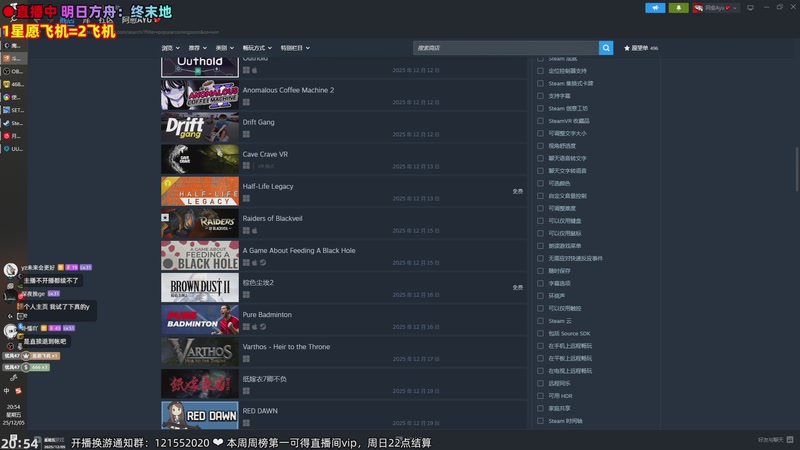Image resolution: width=800 pixels, height=450 pixels.
Task: Click the UU icon in left taskbar
Action: tap(7, 149)
